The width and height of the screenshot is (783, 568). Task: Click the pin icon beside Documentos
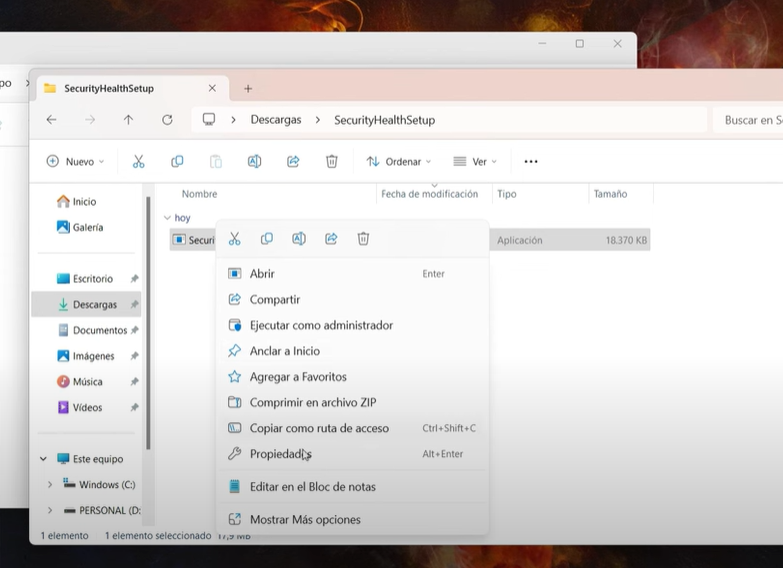pos(134,330)
